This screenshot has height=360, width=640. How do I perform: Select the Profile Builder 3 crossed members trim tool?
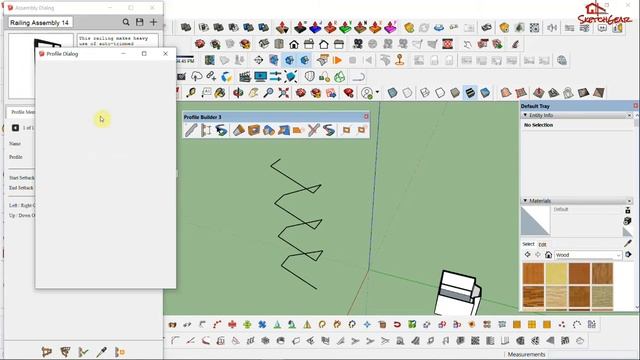click(x=313, y=130)
